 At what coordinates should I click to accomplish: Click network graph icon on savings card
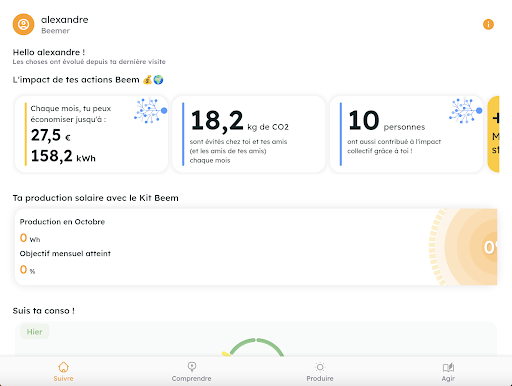(150, 111)
